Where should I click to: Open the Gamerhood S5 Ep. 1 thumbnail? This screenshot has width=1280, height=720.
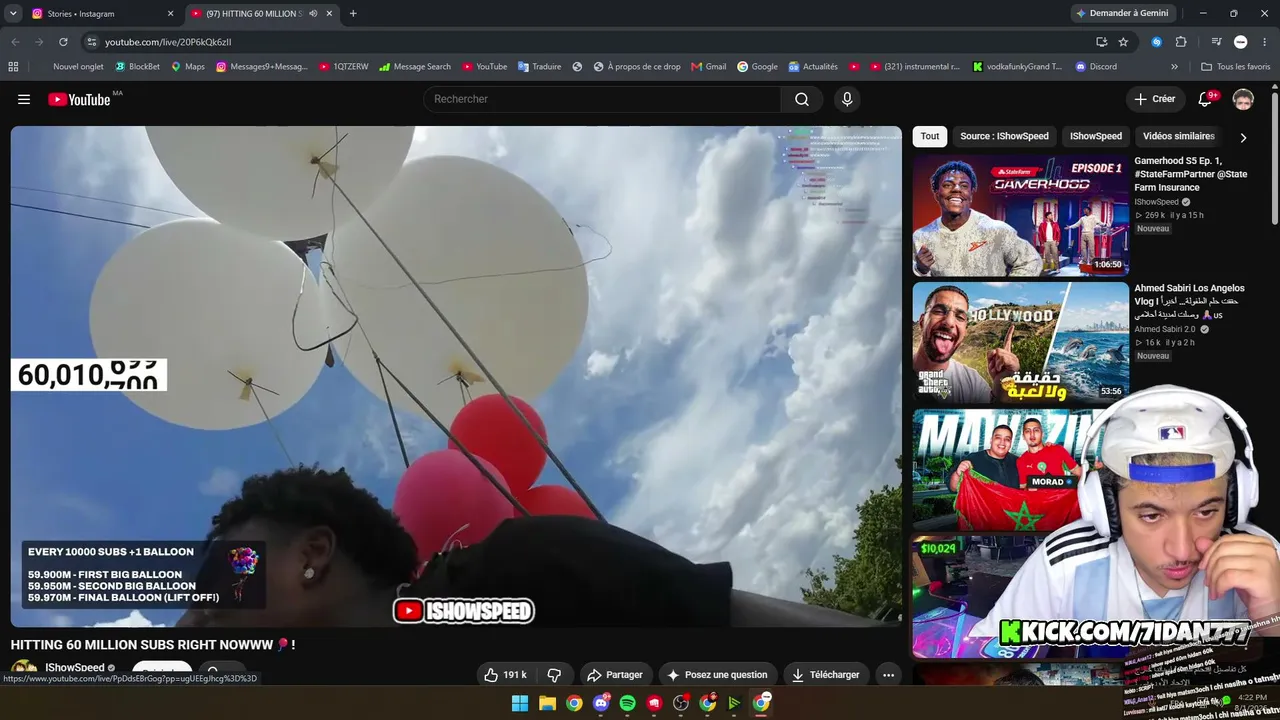tap(1020, 215)
